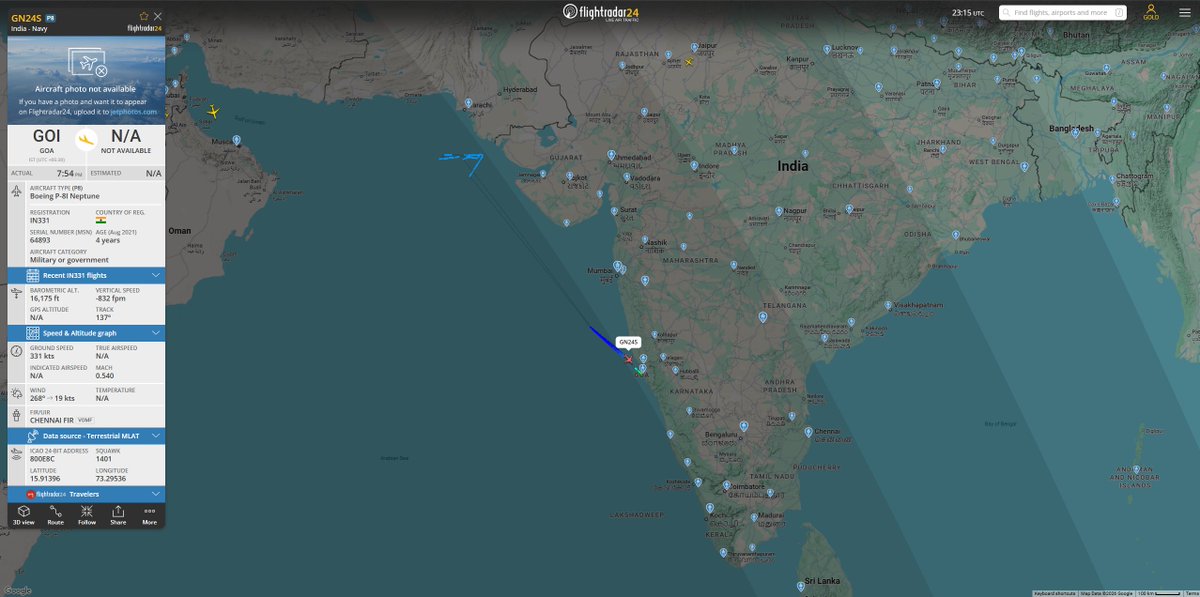Open the 3D view of flight GN24S

24,515
